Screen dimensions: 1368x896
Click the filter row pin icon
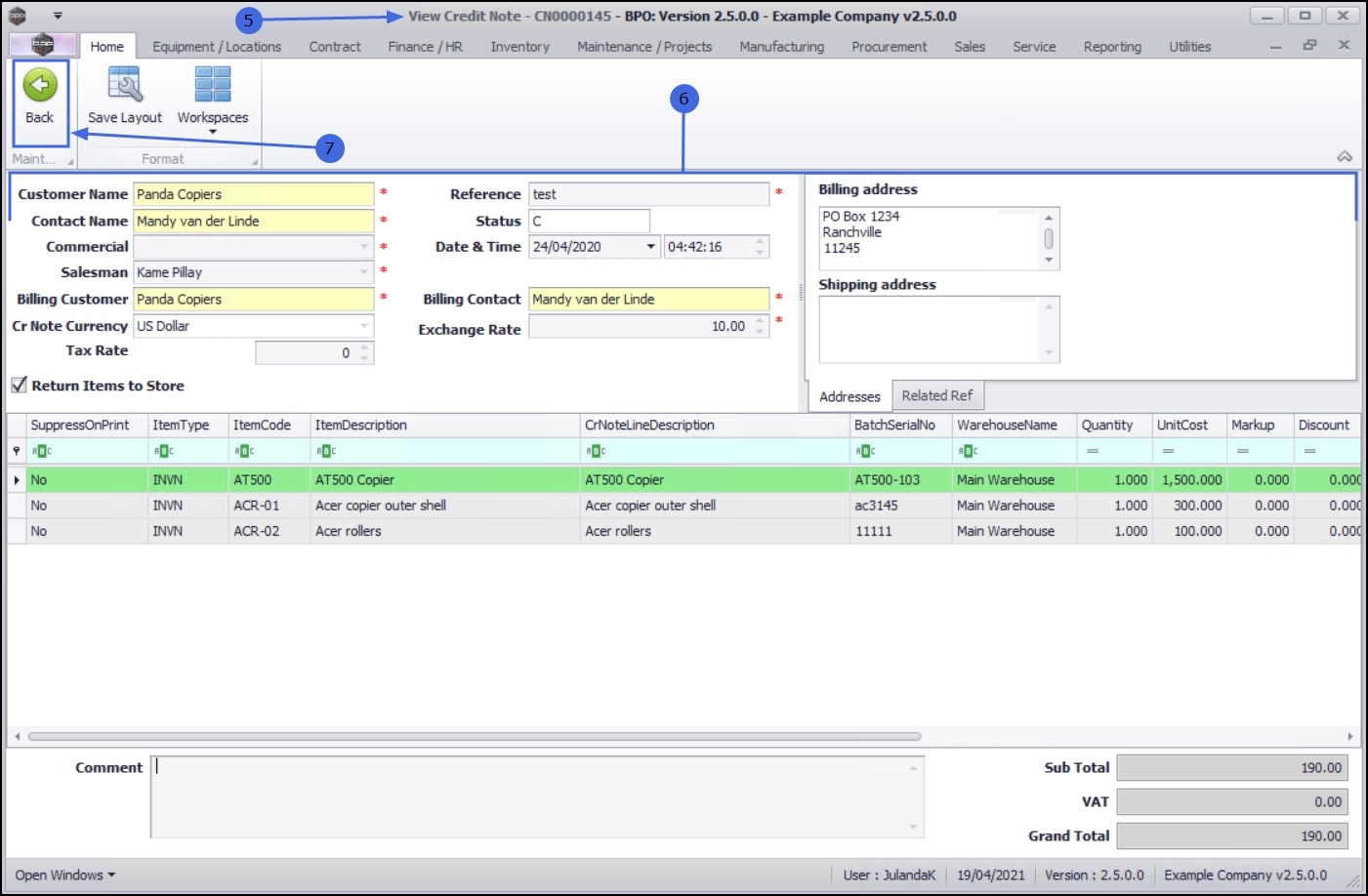click(x=17, y=451)
